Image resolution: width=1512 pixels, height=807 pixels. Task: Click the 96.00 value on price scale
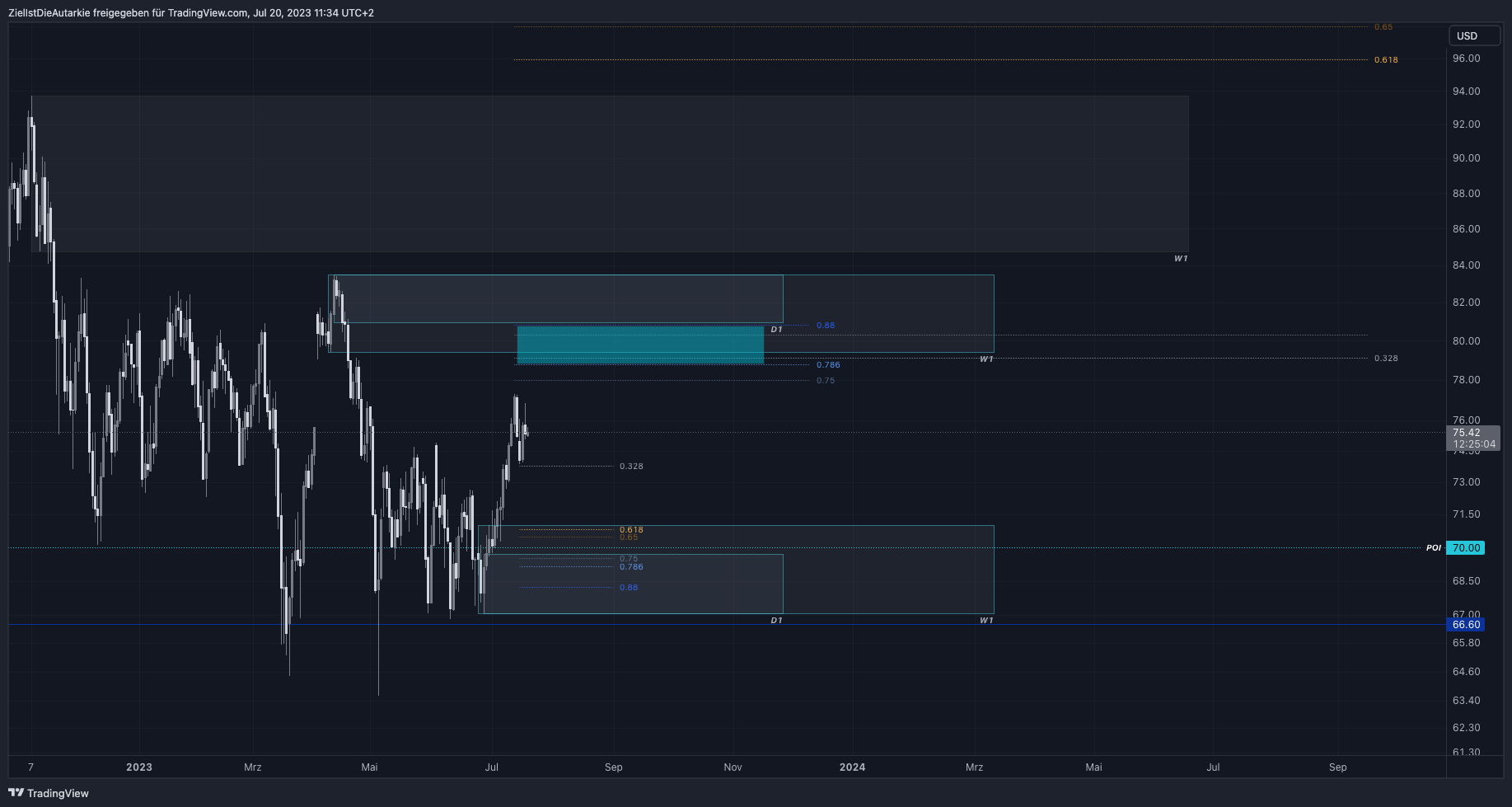(x=1466, y=59)
